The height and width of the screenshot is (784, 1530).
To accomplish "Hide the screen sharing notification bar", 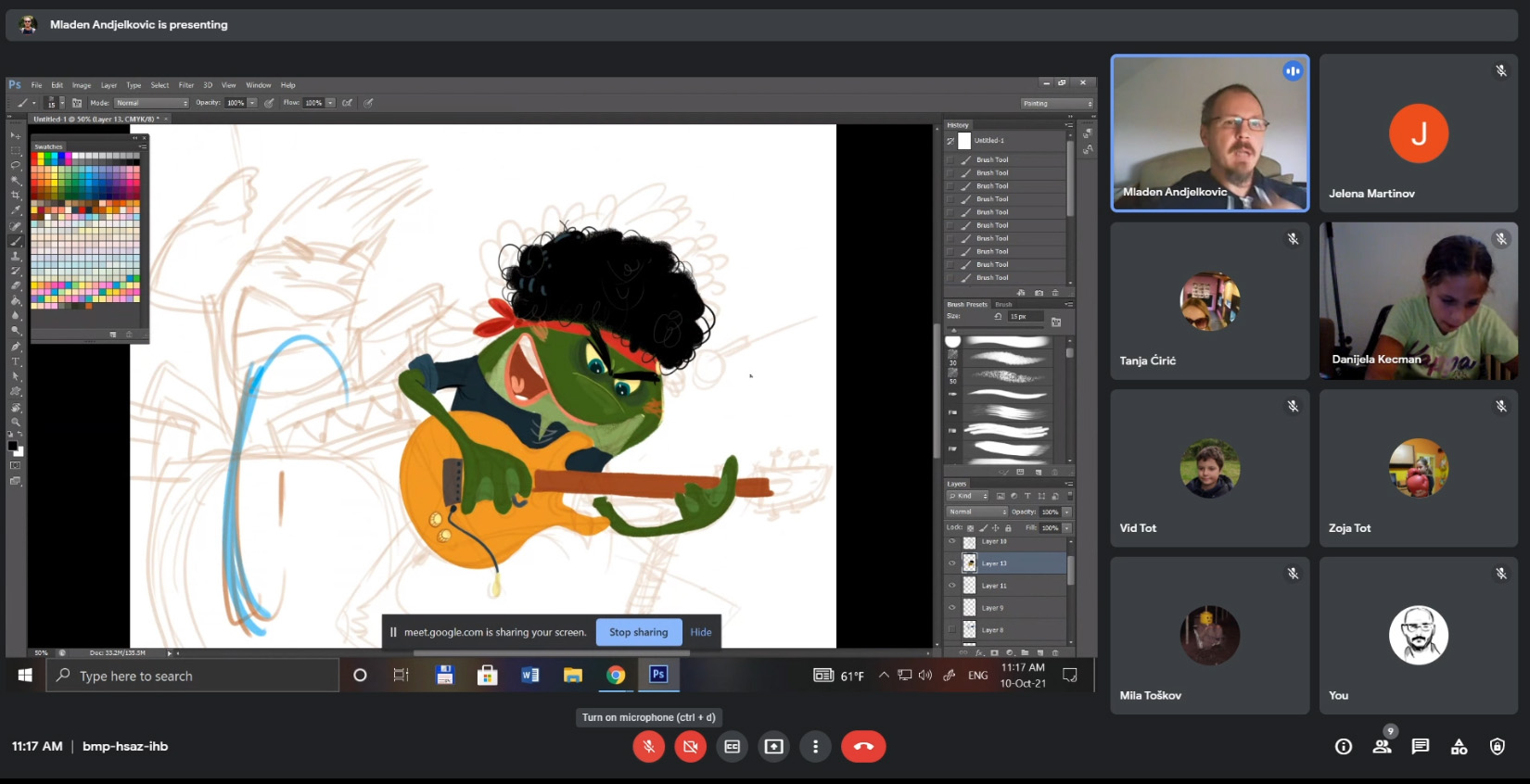I will coord(701,632).
